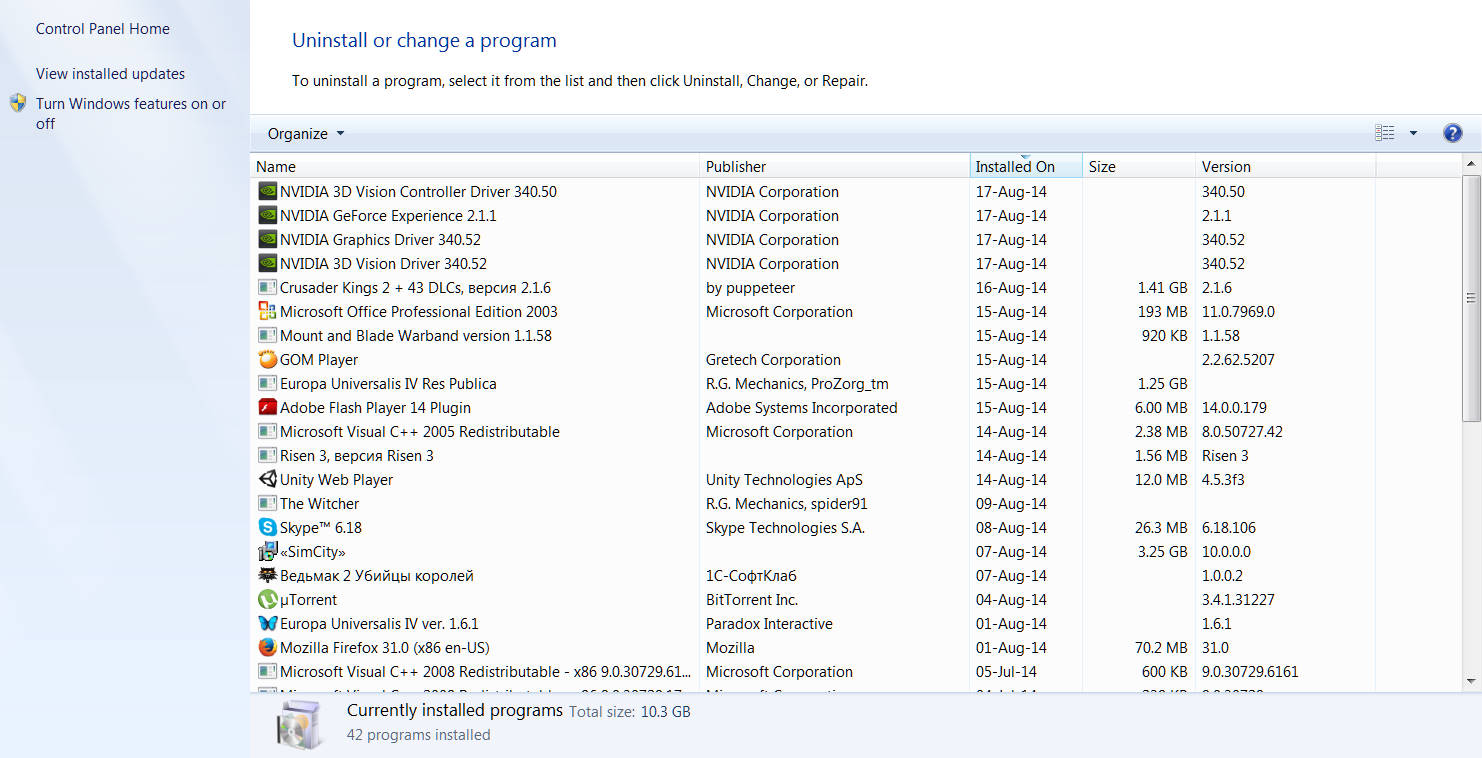The width and height of the screenshot is (1482, 758).
Task: Click the Microsoft Office 2003 icon
Action: 267,312
